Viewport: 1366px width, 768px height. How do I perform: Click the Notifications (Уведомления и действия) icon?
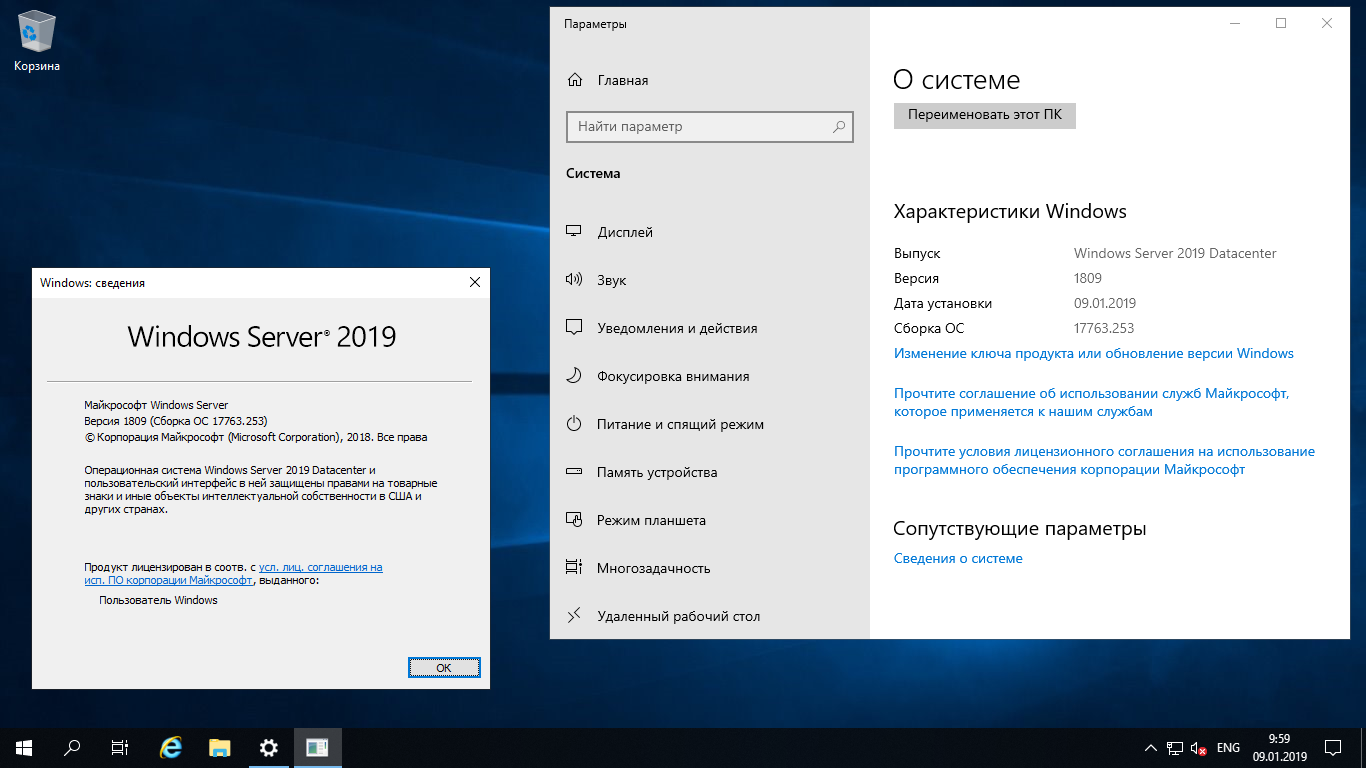574,328
